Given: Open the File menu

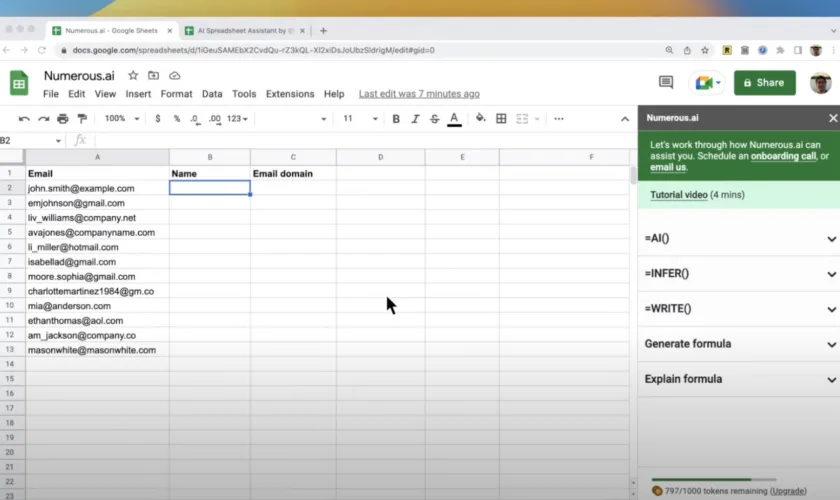Looking at the screenshot, I should coord(51,94).
